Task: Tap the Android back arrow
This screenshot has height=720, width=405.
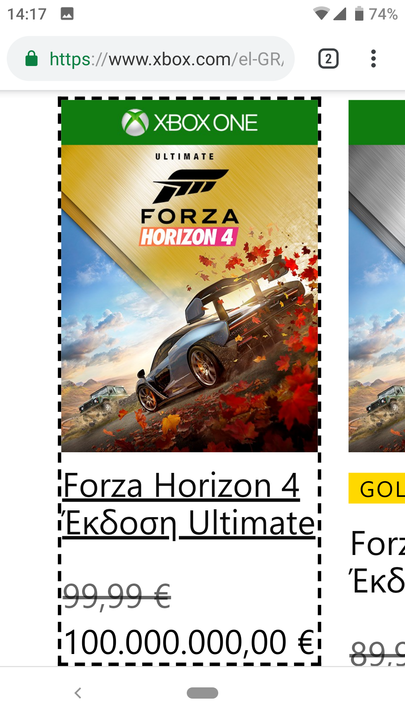Action: point(78,693)
